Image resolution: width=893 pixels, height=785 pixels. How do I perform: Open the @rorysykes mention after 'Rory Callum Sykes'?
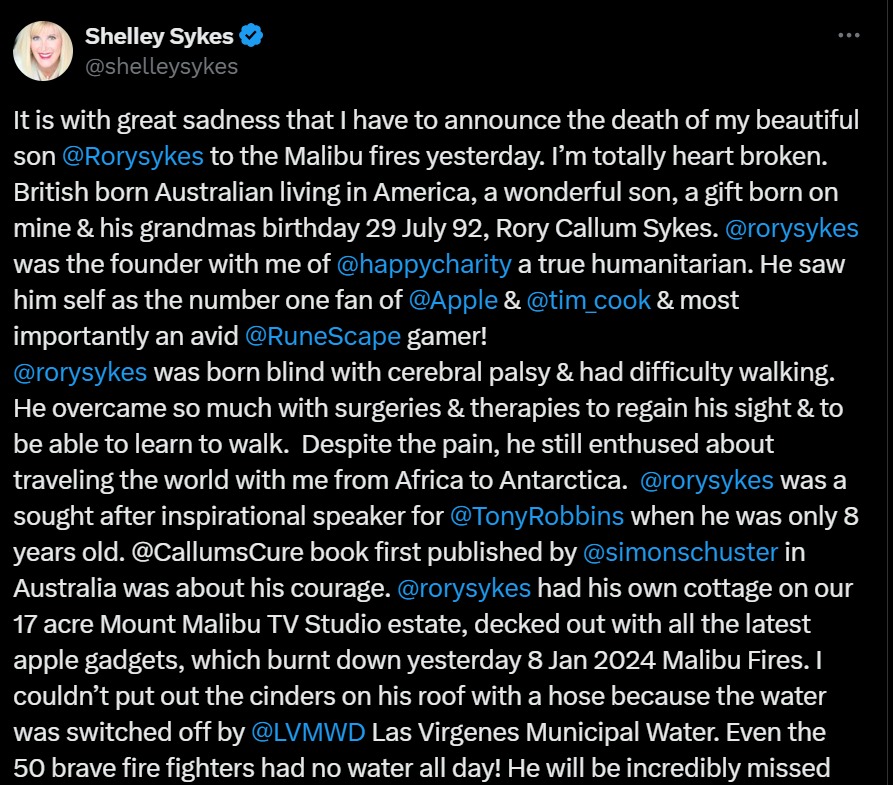tap(792, 228)
